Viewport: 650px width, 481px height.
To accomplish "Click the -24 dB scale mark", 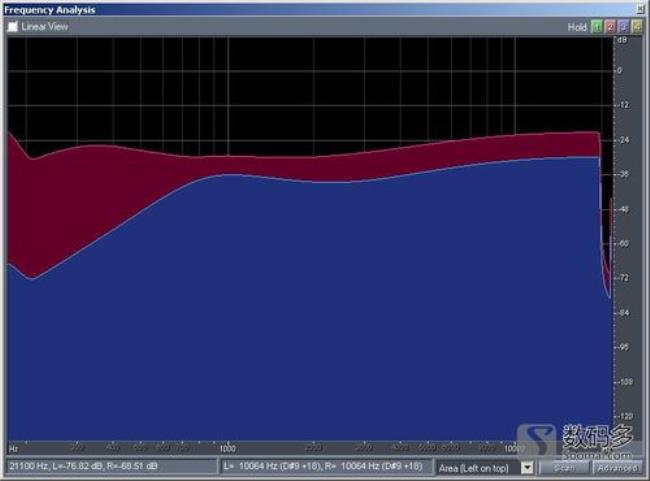I will click(624, 140).
